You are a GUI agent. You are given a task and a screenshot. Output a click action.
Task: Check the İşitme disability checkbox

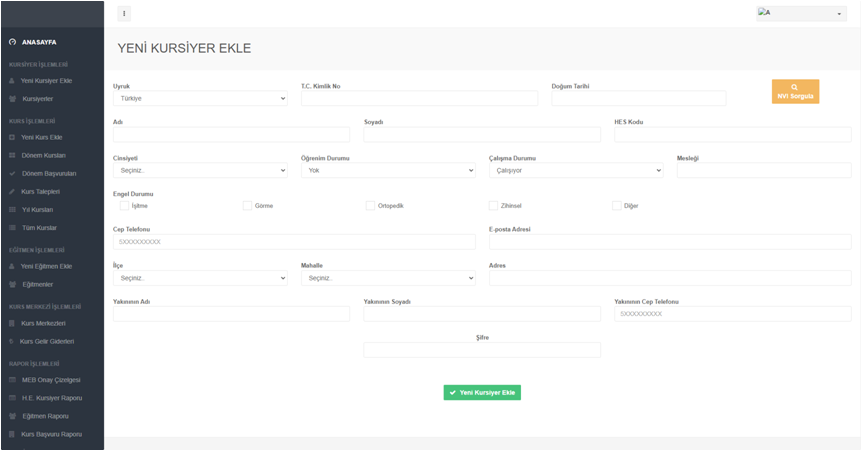(x=125, y=206)
